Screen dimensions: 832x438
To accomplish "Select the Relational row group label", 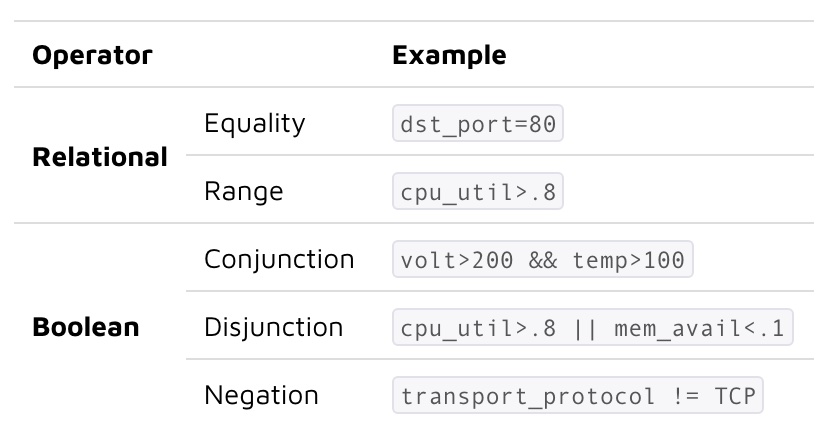I will pos(100,157).
